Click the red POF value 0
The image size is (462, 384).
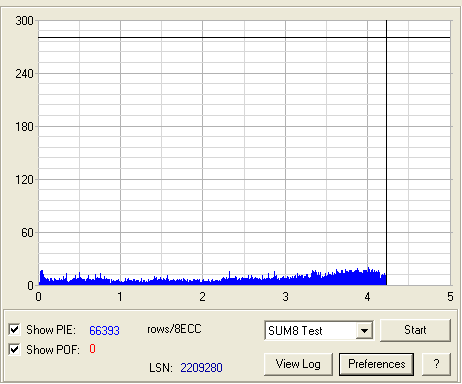(92, 349)
